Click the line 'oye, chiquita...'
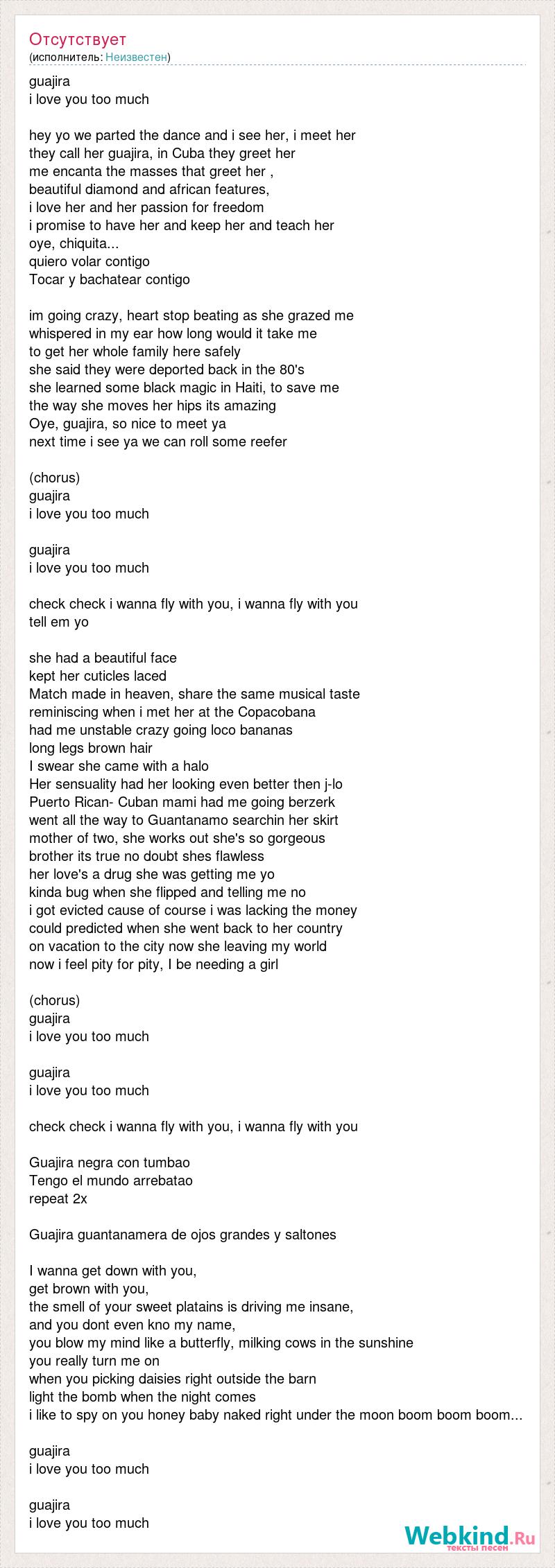The height and width of the screenshot is (1568, 555). coord(74,243)
